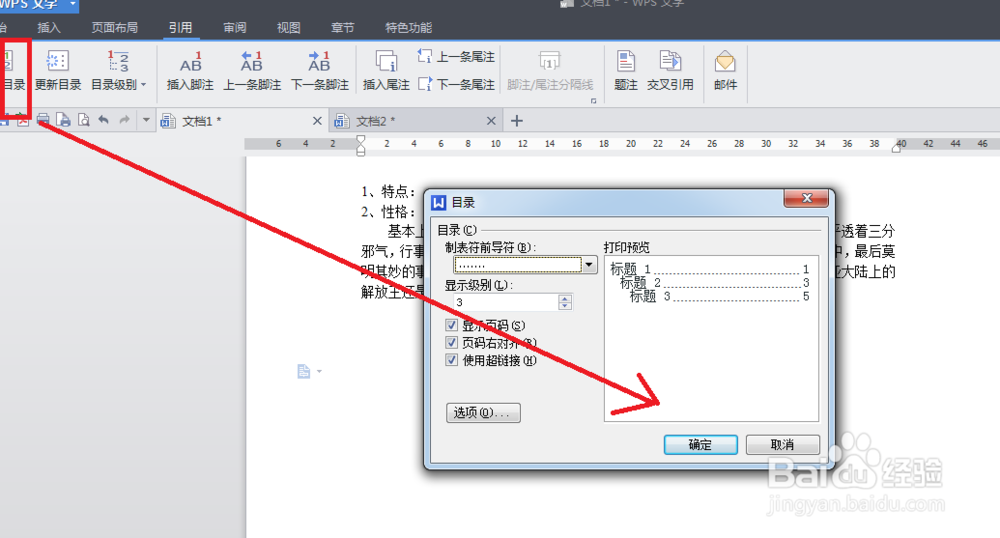Click the show levels (显示级别) input field

pyautogui.click(x=506, y=302)
